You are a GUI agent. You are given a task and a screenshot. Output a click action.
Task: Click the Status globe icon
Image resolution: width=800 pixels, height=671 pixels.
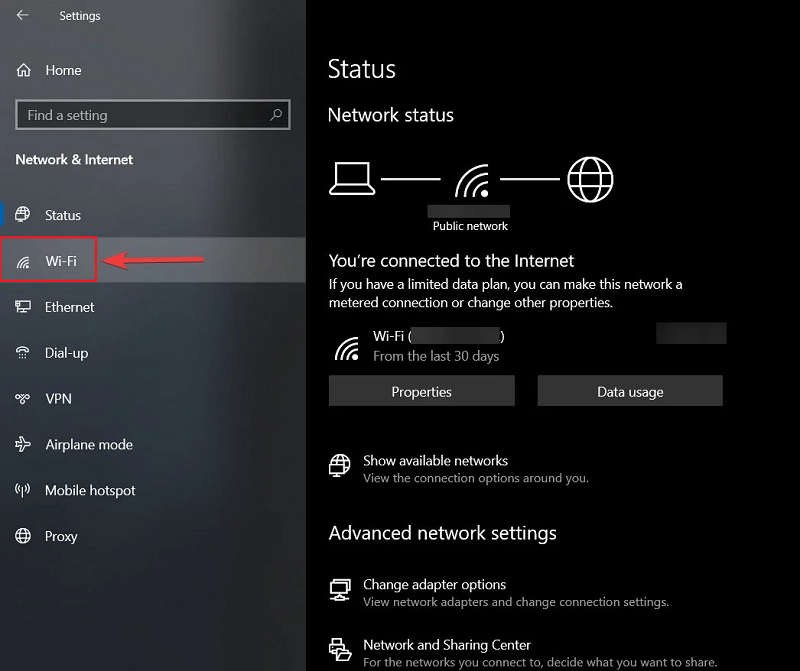tap(23, 215)
